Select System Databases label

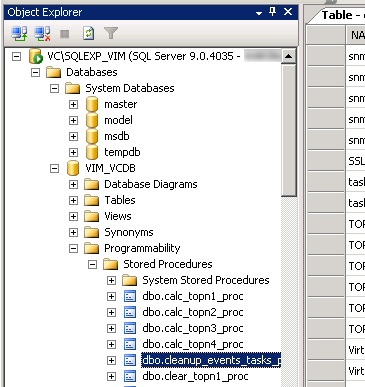click(x=130, y=88)
